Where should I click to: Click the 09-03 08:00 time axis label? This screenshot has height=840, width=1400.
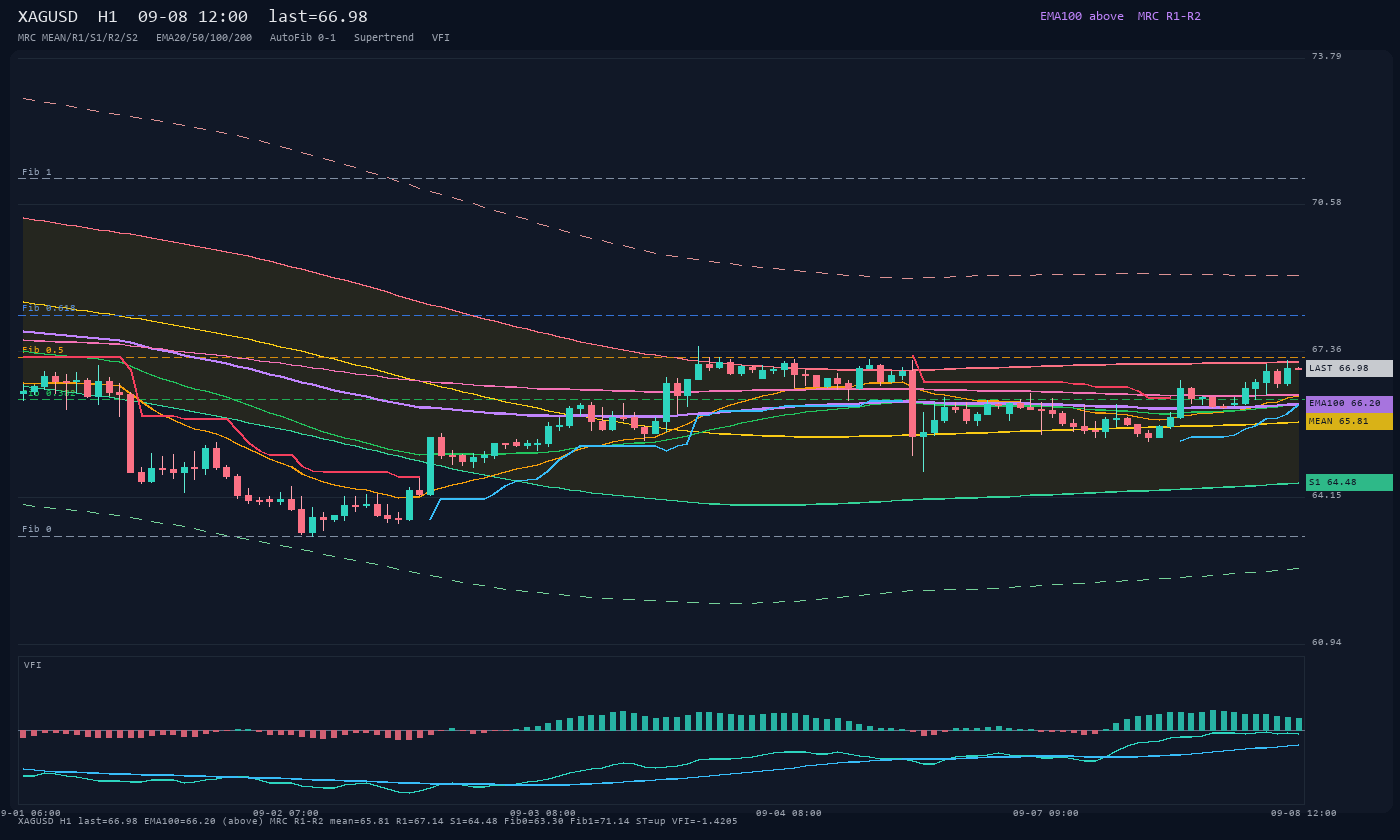click(x=543, y=813)
